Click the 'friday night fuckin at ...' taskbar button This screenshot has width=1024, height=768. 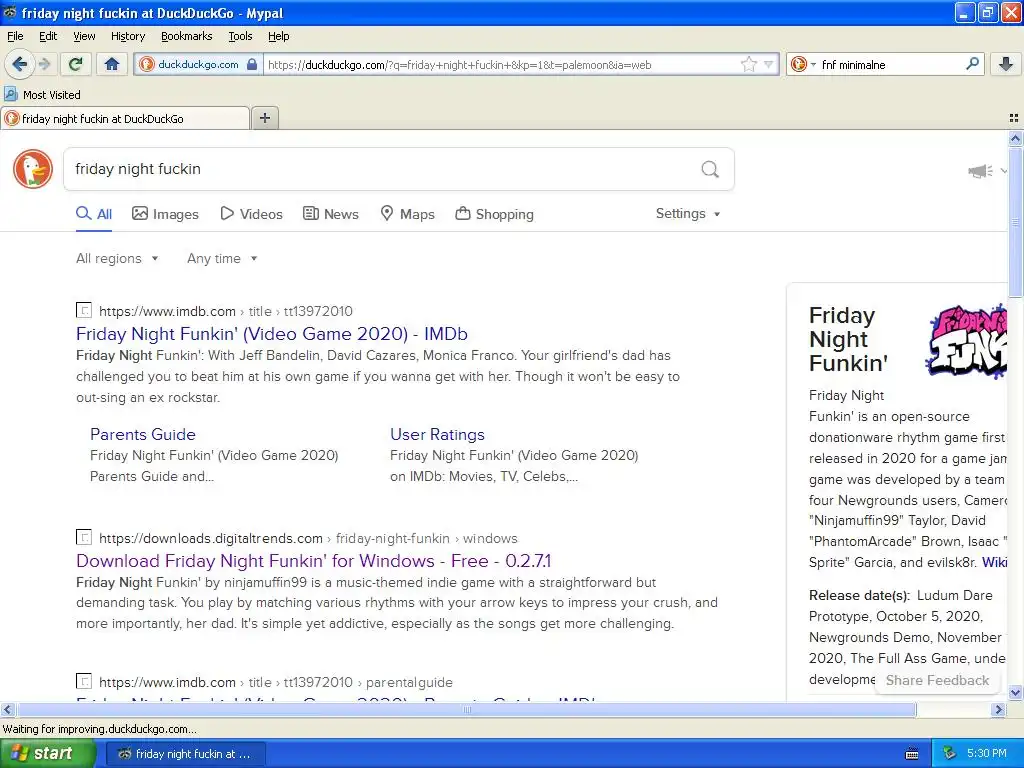tap(185, 754)
